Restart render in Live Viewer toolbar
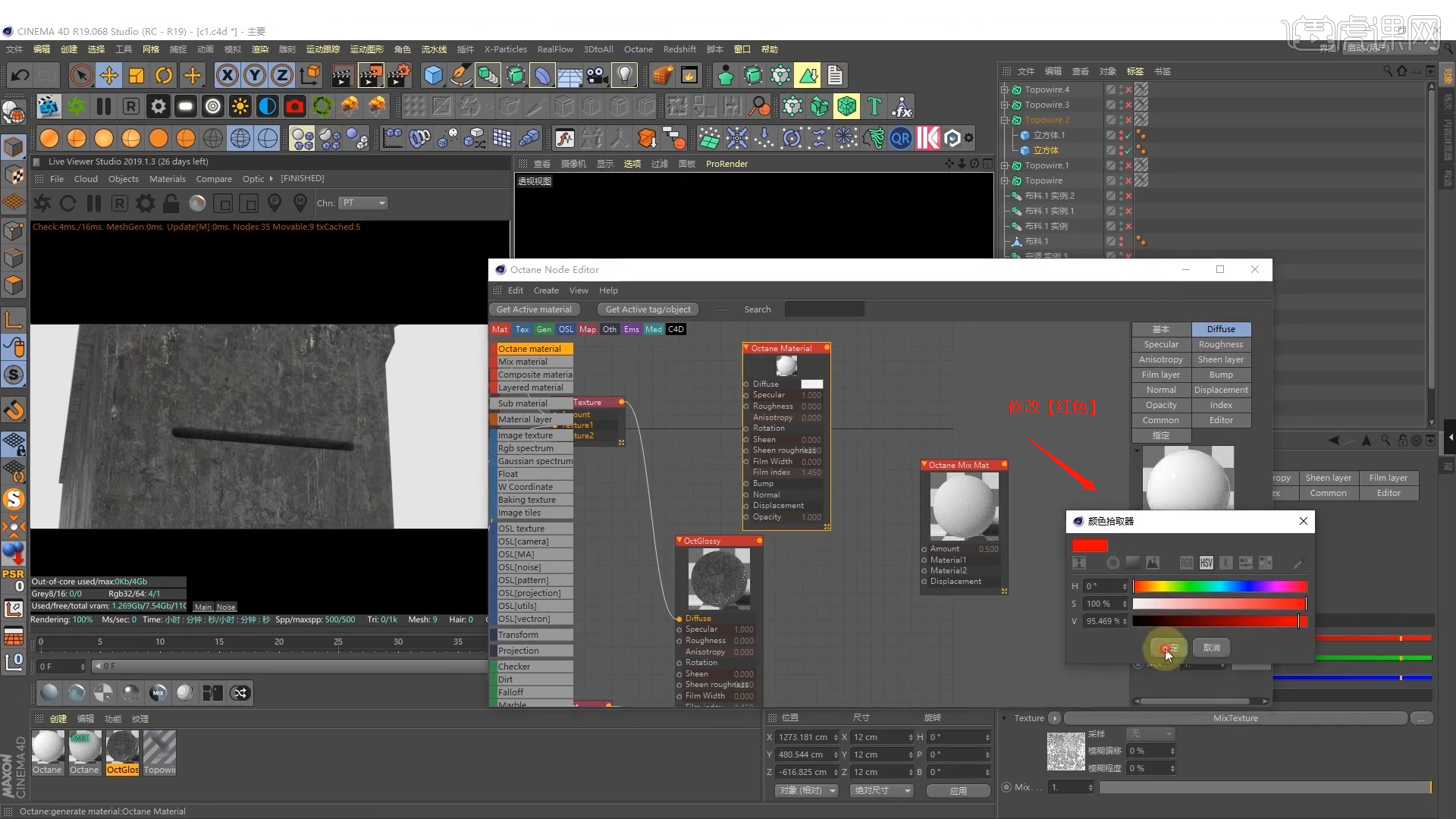This screenshot has height=819, width=1456. [x=67, y=203]
